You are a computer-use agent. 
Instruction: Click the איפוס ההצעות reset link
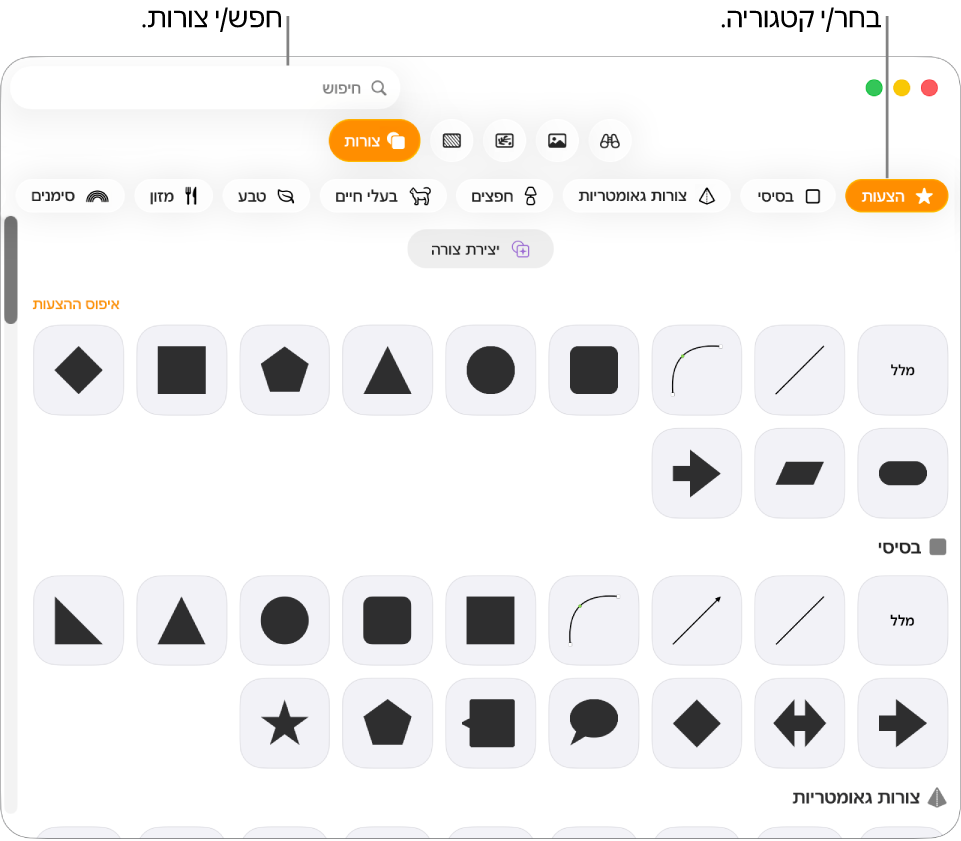[x=76, y=304]
